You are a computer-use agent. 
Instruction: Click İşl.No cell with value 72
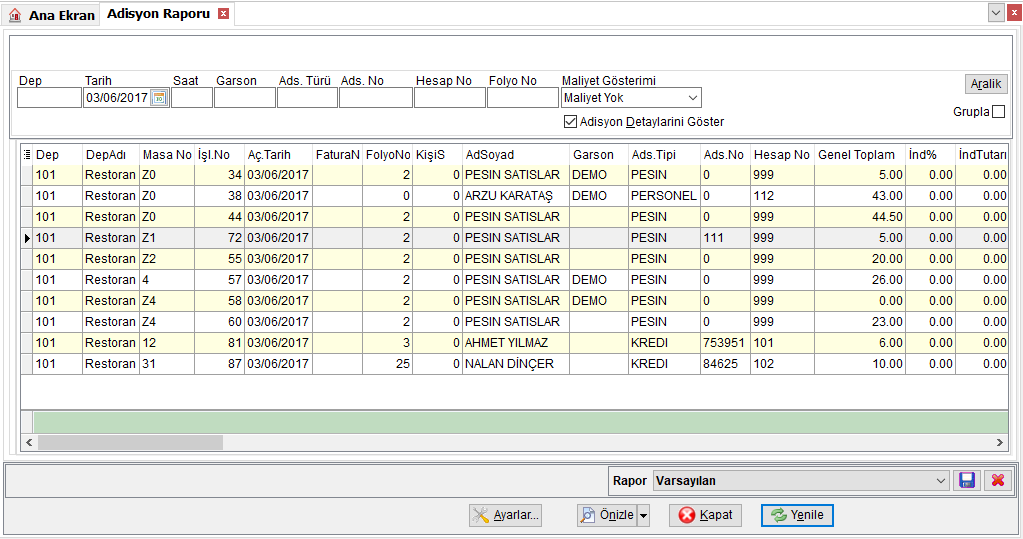click(219, 238)
